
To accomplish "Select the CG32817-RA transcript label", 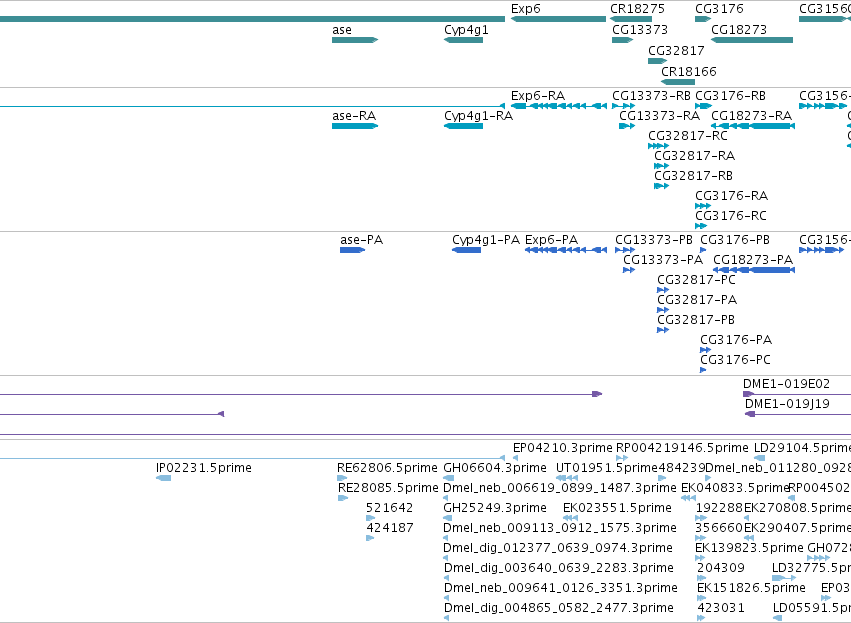I will click(694, 156).
